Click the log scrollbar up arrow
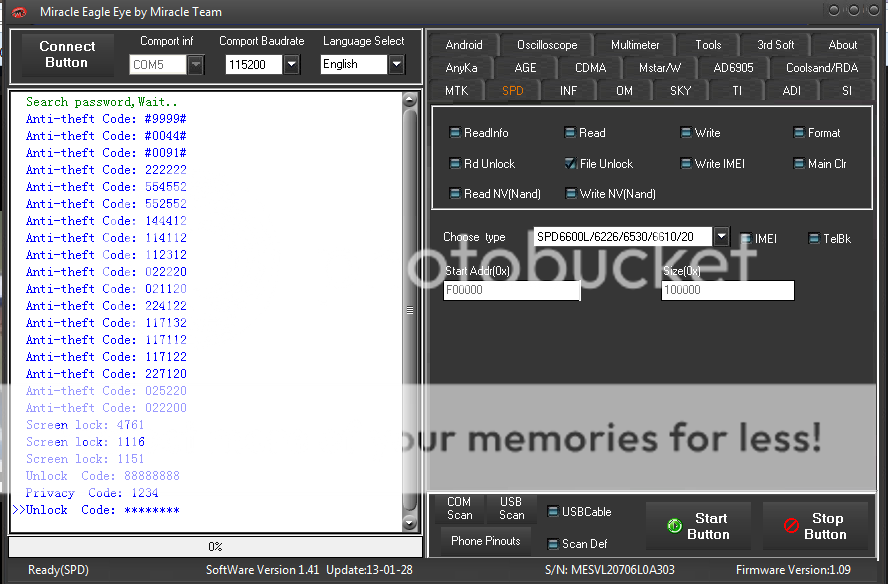Viewport: 888px width, 584px height. tap(409, 100)
